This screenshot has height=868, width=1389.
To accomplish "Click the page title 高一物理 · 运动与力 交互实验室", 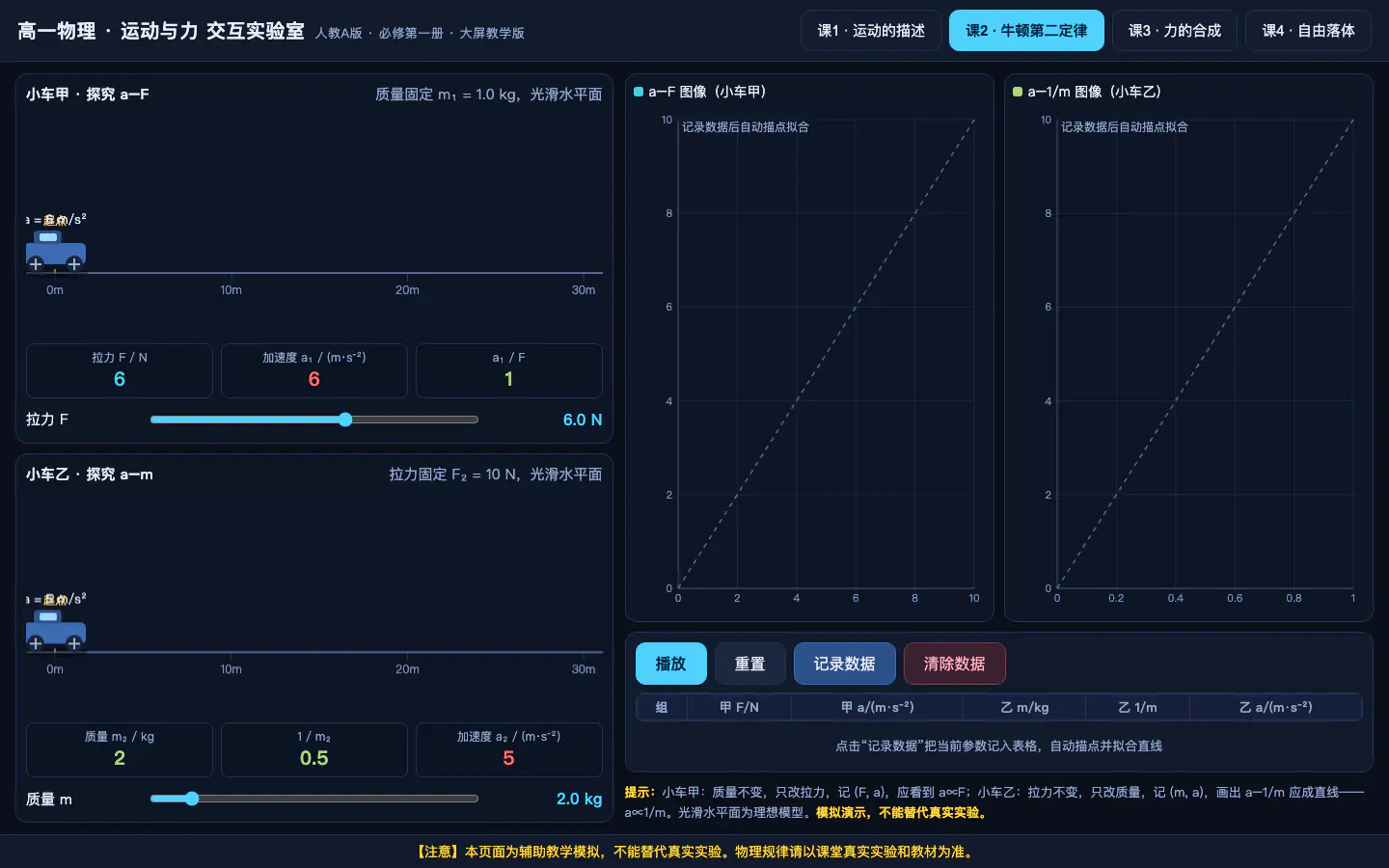I will click(x=161, y=31).
